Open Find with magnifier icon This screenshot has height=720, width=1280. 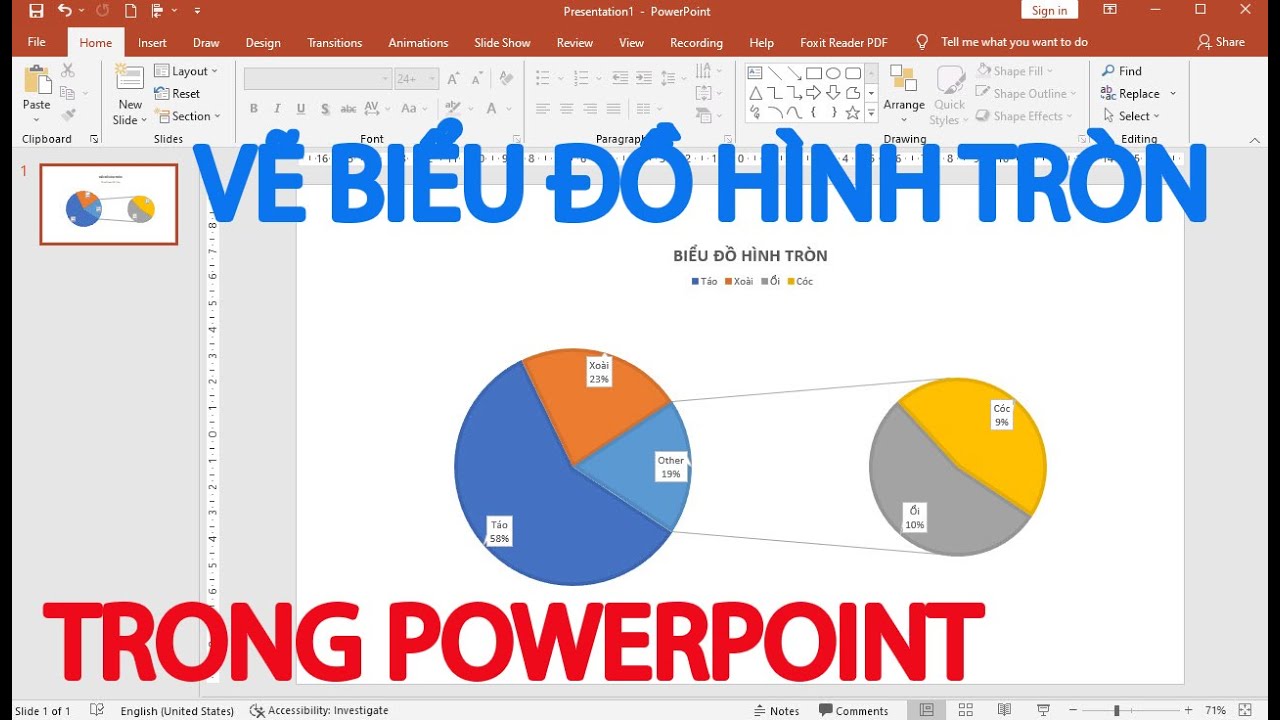(1108, 71)
